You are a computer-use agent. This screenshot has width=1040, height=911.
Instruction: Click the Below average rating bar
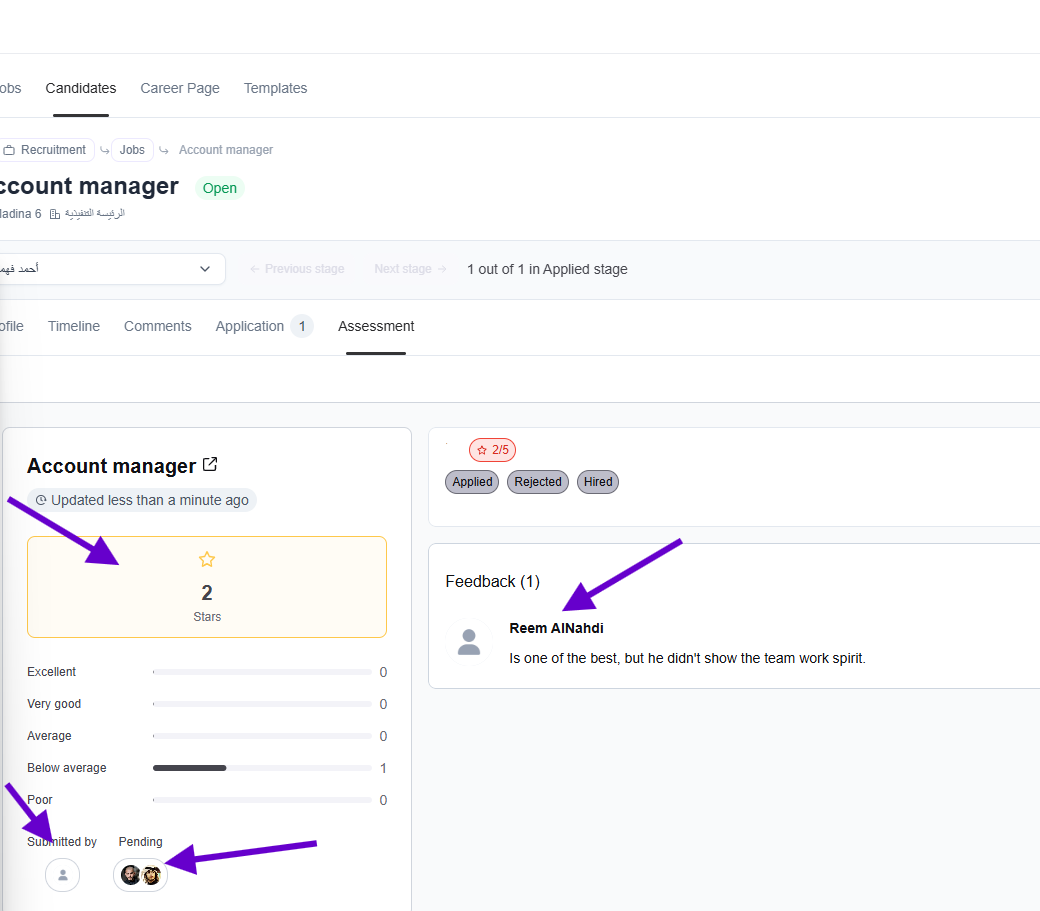(x=262, y=768)
